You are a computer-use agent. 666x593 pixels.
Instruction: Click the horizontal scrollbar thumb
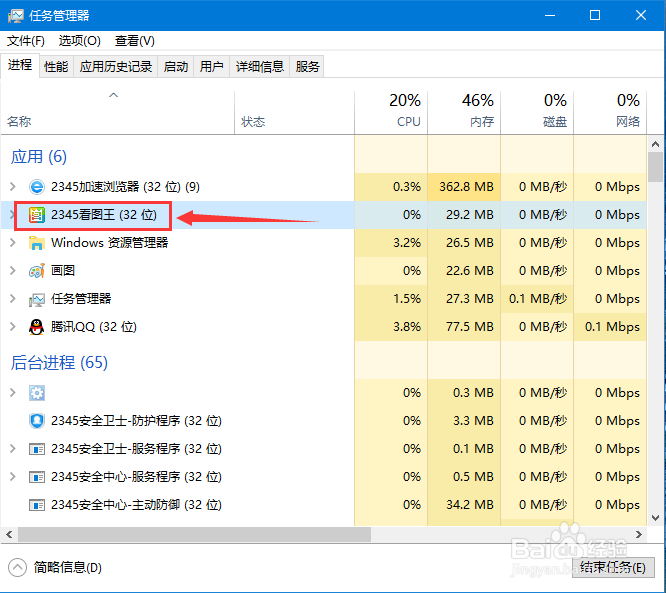coord(194,534)
